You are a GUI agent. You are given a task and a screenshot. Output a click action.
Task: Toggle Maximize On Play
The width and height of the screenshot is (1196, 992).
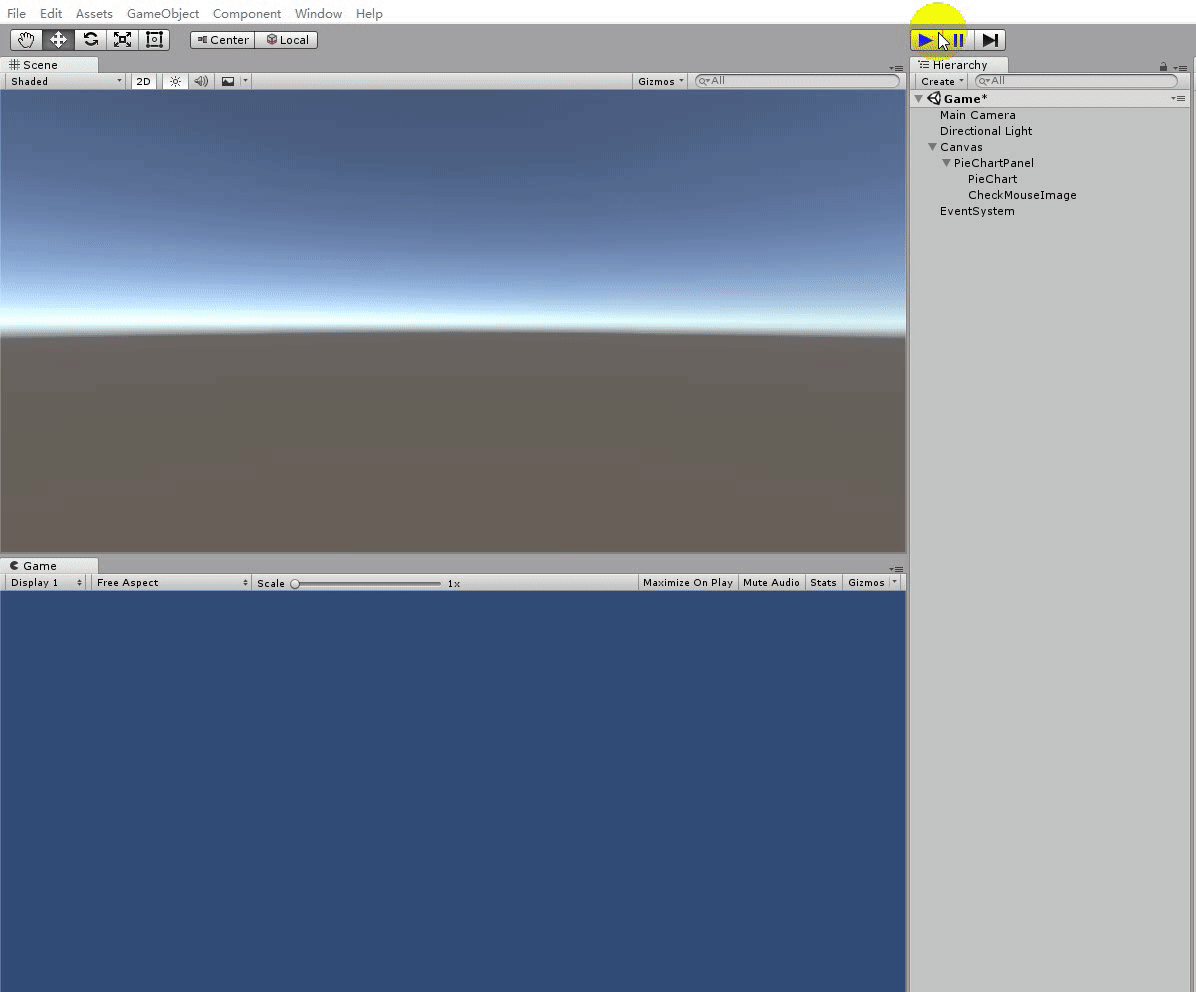pos(687,583)
